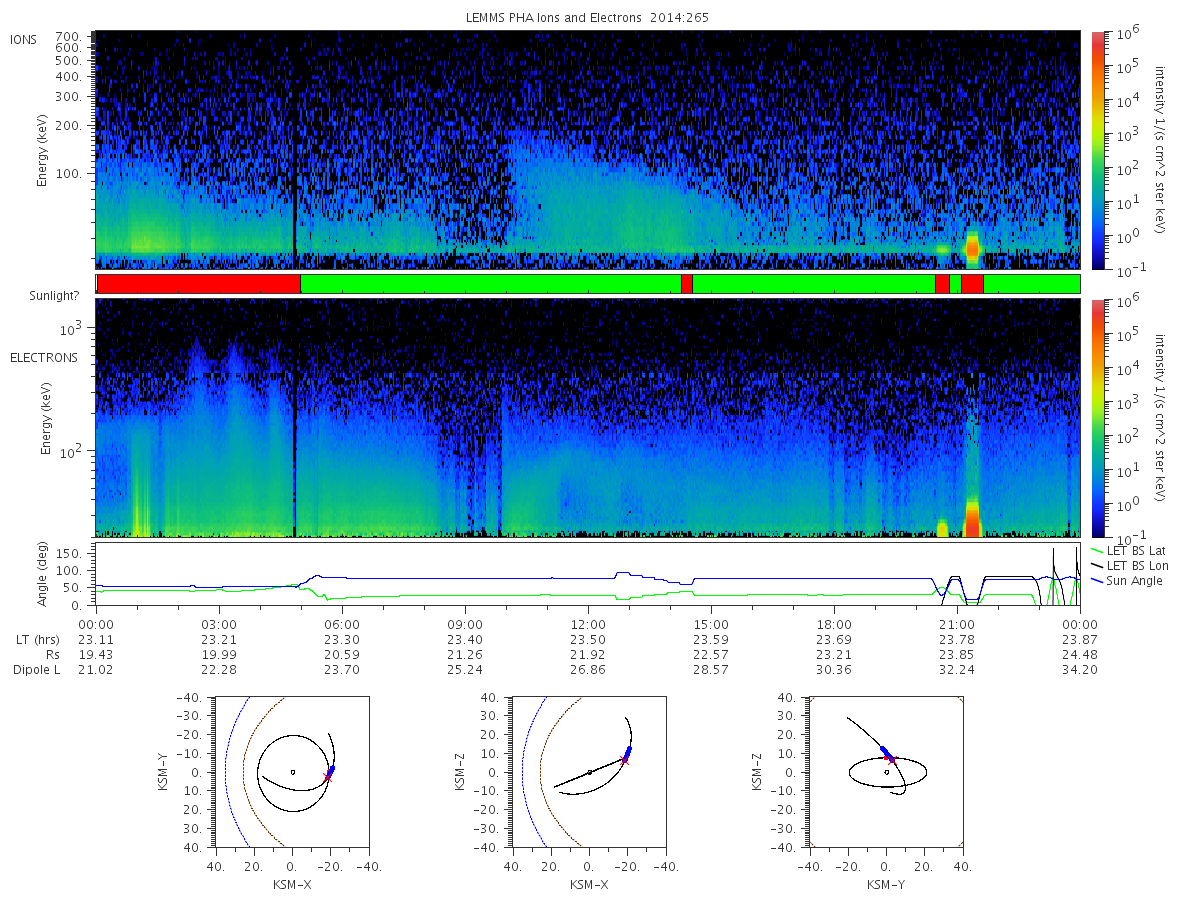Click the 12:00 time axis label
This screenshot has height=900, width=1200.
click(x=588, y=622)
